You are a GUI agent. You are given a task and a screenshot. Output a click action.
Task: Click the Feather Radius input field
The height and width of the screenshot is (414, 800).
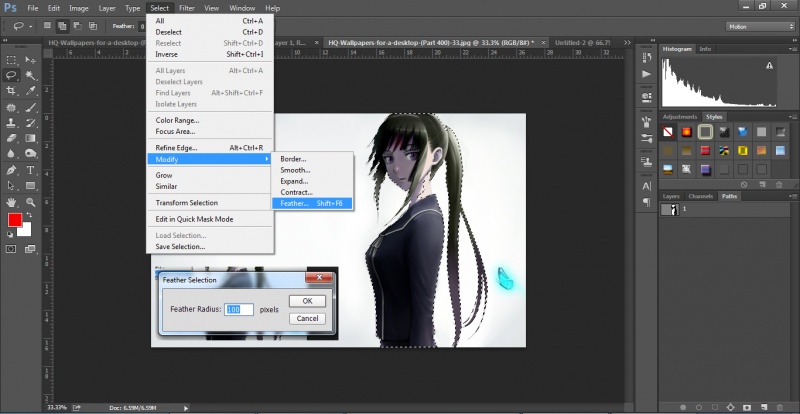(x=239, y=310)
